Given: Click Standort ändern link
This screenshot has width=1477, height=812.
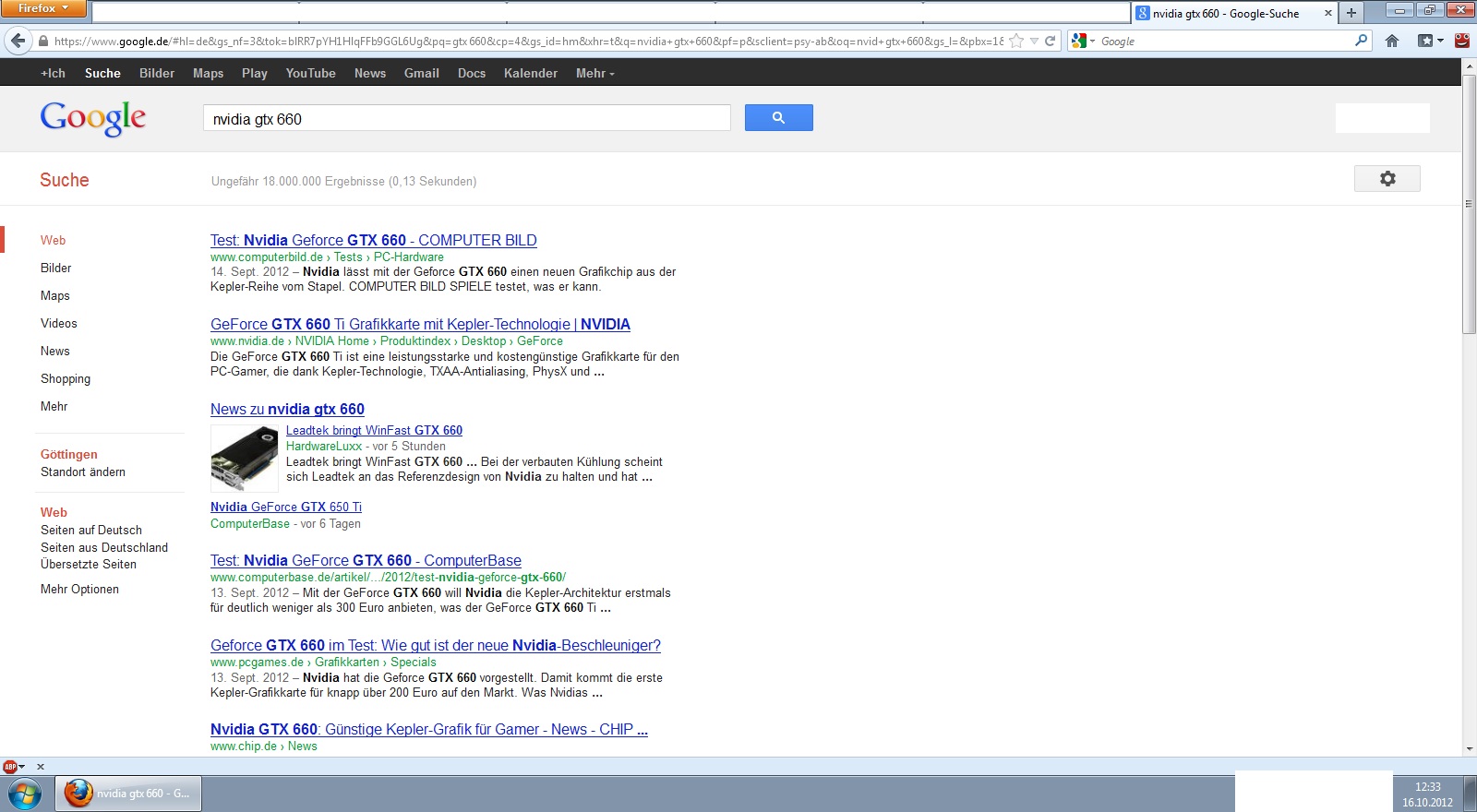Looking at the screenshot, I should click(x=83, y=472).
